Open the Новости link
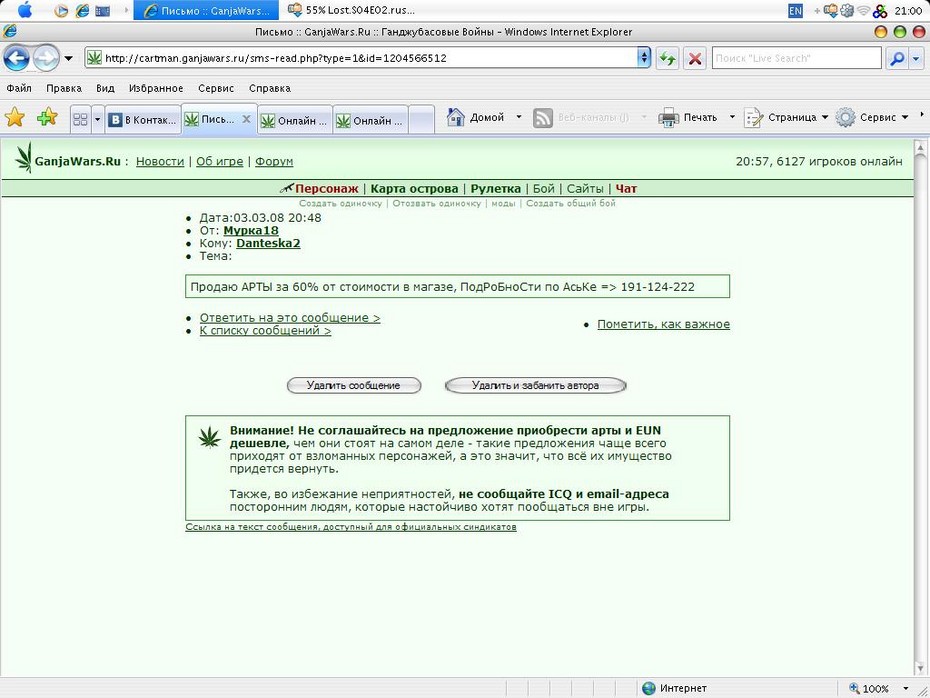This screenshot has width=930, height=698. click(x=160, y=161)
